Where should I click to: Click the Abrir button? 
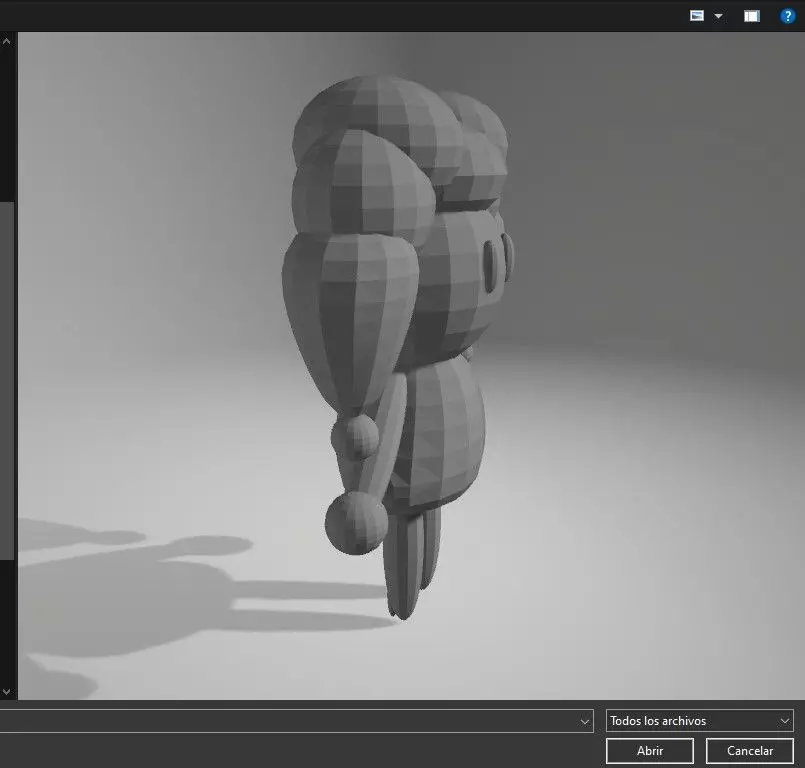(649, 751)
